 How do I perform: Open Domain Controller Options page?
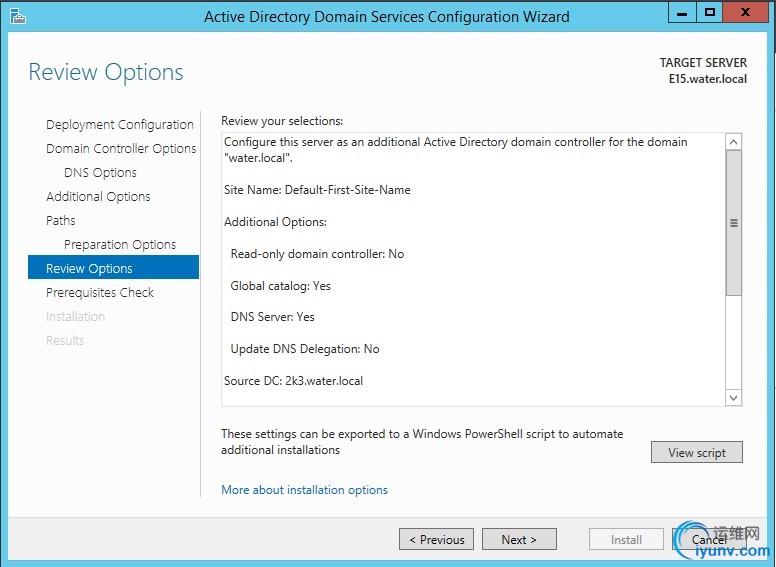click(121, 149)
